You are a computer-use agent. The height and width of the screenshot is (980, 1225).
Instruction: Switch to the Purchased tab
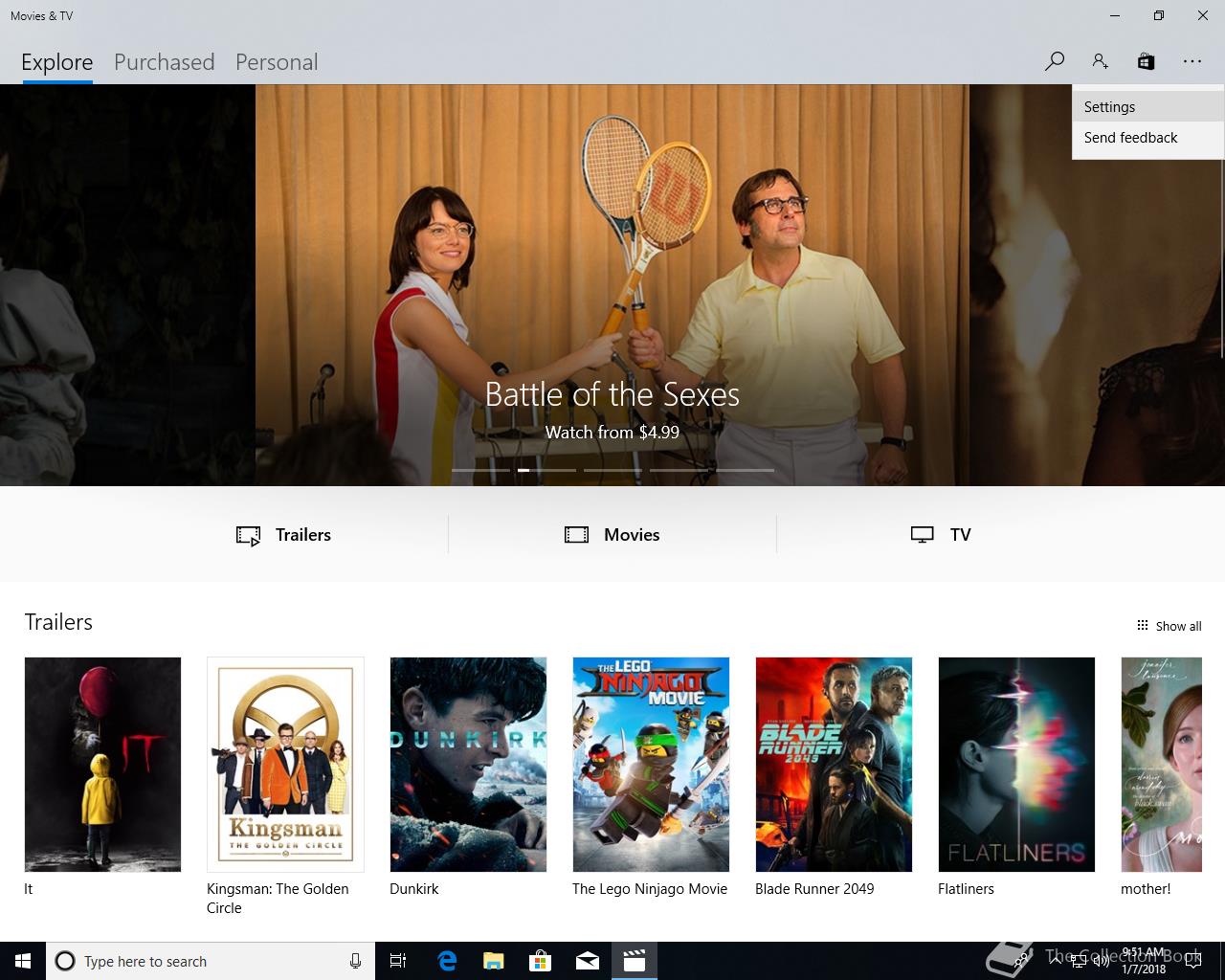tap(164, 62)
